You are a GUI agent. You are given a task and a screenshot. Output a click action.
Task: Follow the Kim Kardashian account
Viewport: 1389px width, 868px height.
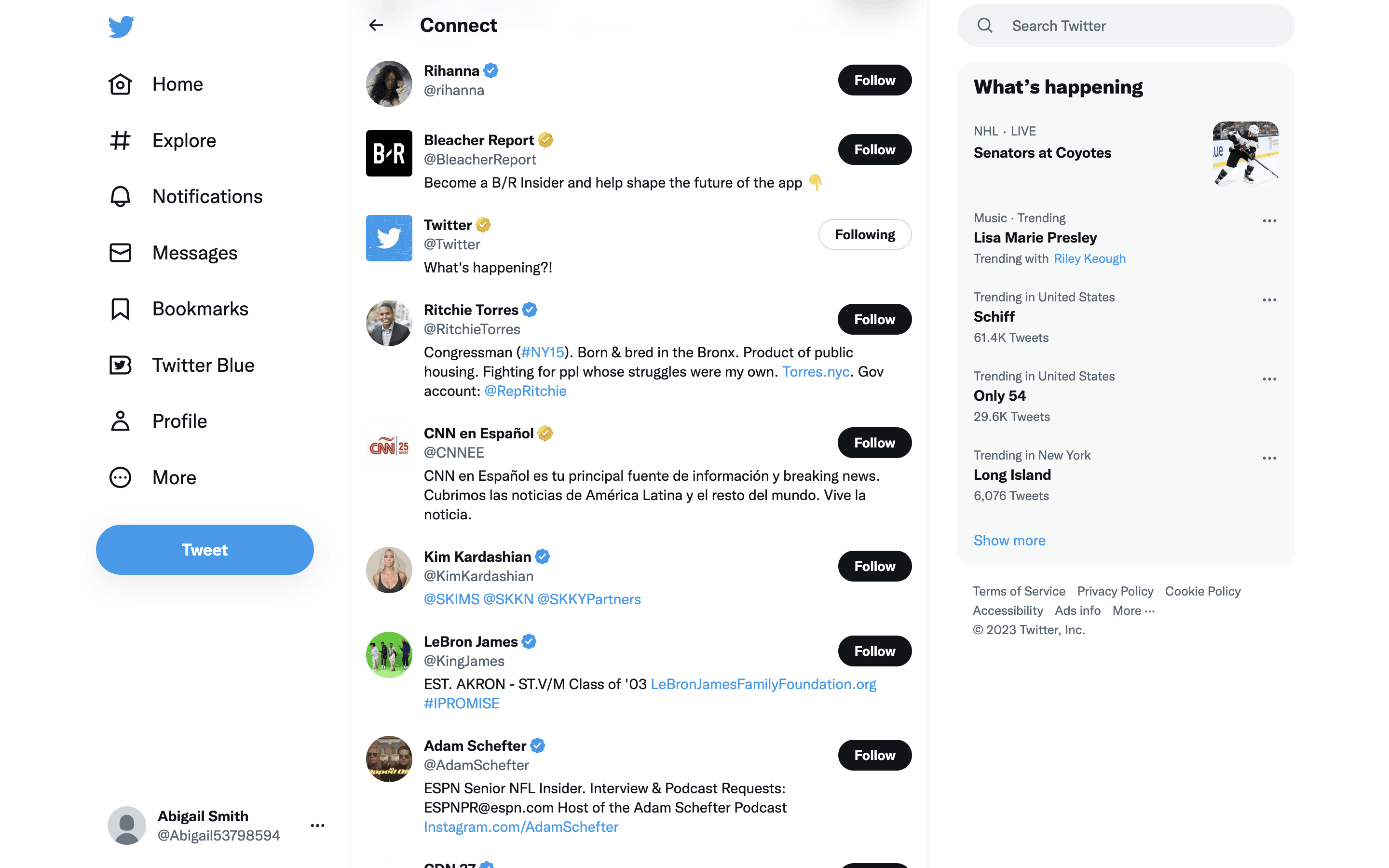pyautogui.click(x=874, y=566)
